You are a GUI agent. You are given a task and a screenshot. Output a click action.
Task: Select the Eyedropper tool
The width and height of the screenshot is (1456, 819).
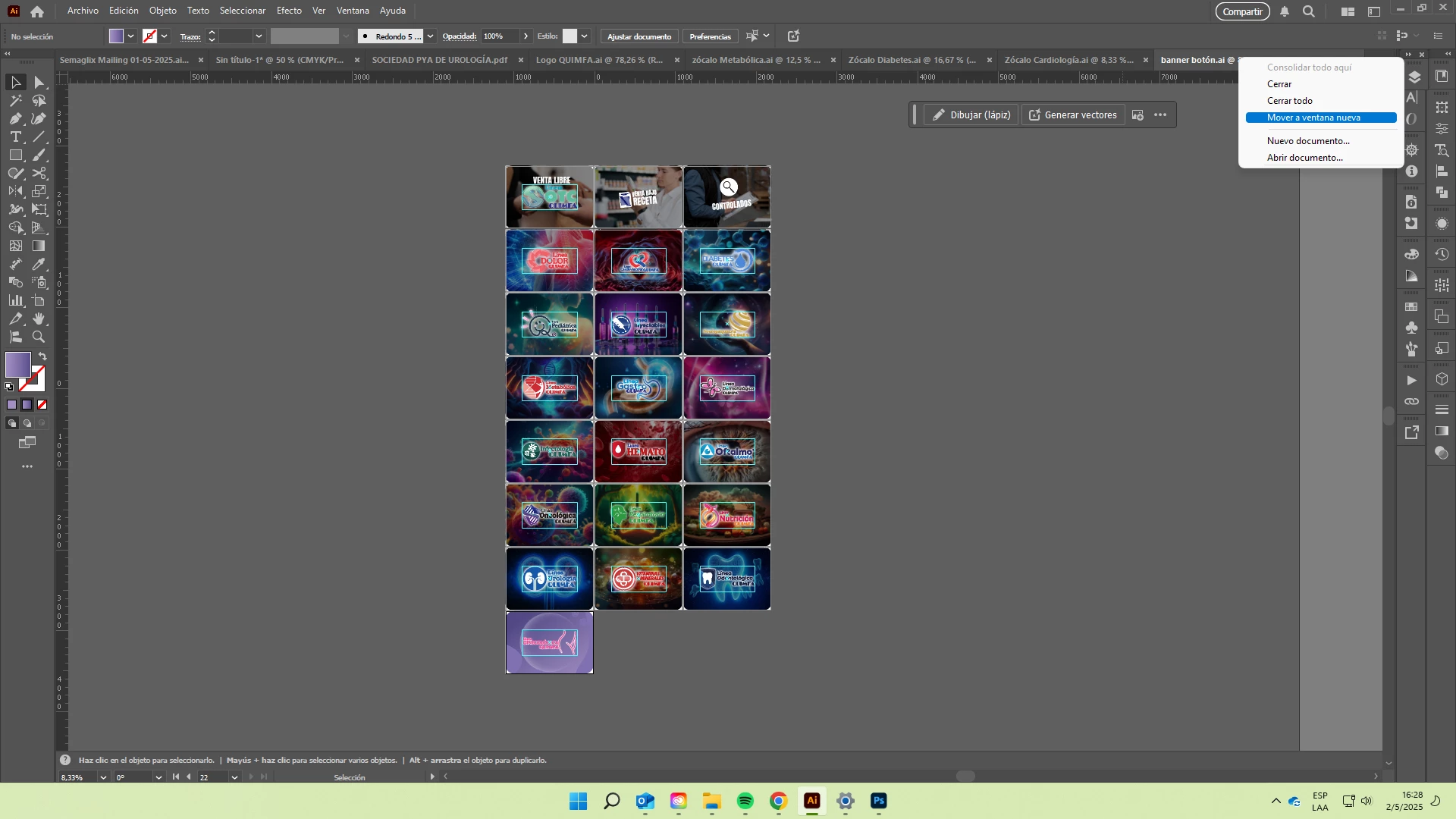(x=39, y=264)
